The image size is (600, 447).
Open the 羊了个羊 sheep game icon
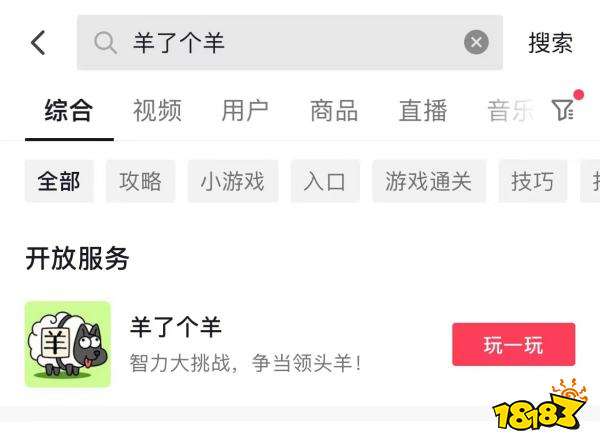pyautogui.click(x=68, y=344)
